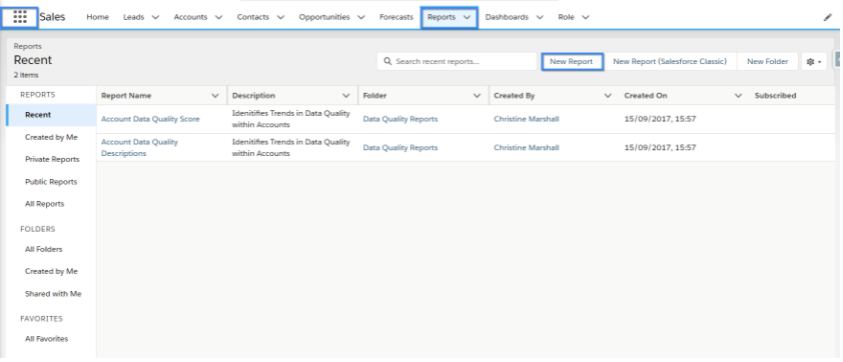
Task: Open Data Quality Reports folder, first row
Action: [x=400, y=119]
